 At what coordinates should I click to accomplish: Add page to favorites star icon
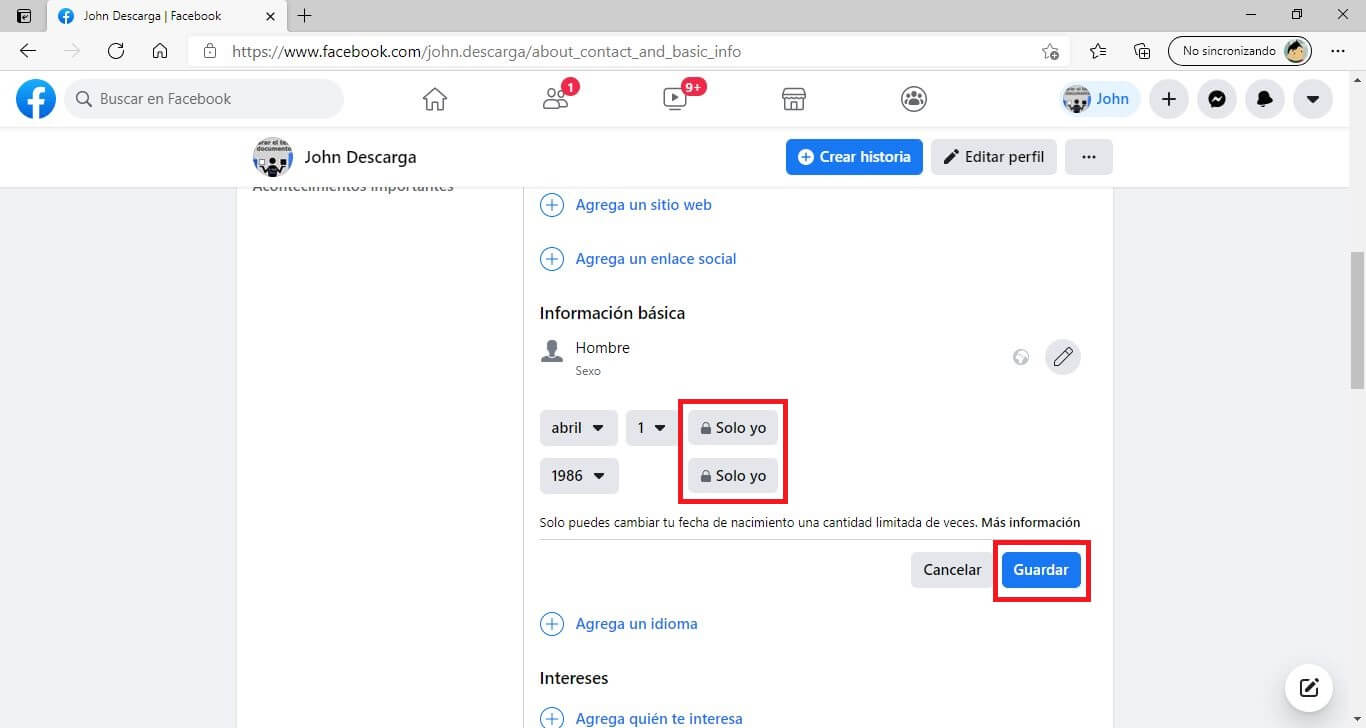1050,51
